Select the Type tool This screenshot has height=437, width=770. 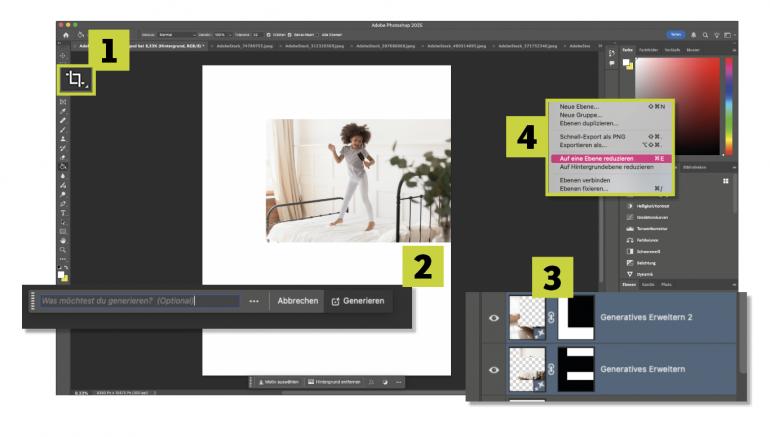[x=63, y=213]
